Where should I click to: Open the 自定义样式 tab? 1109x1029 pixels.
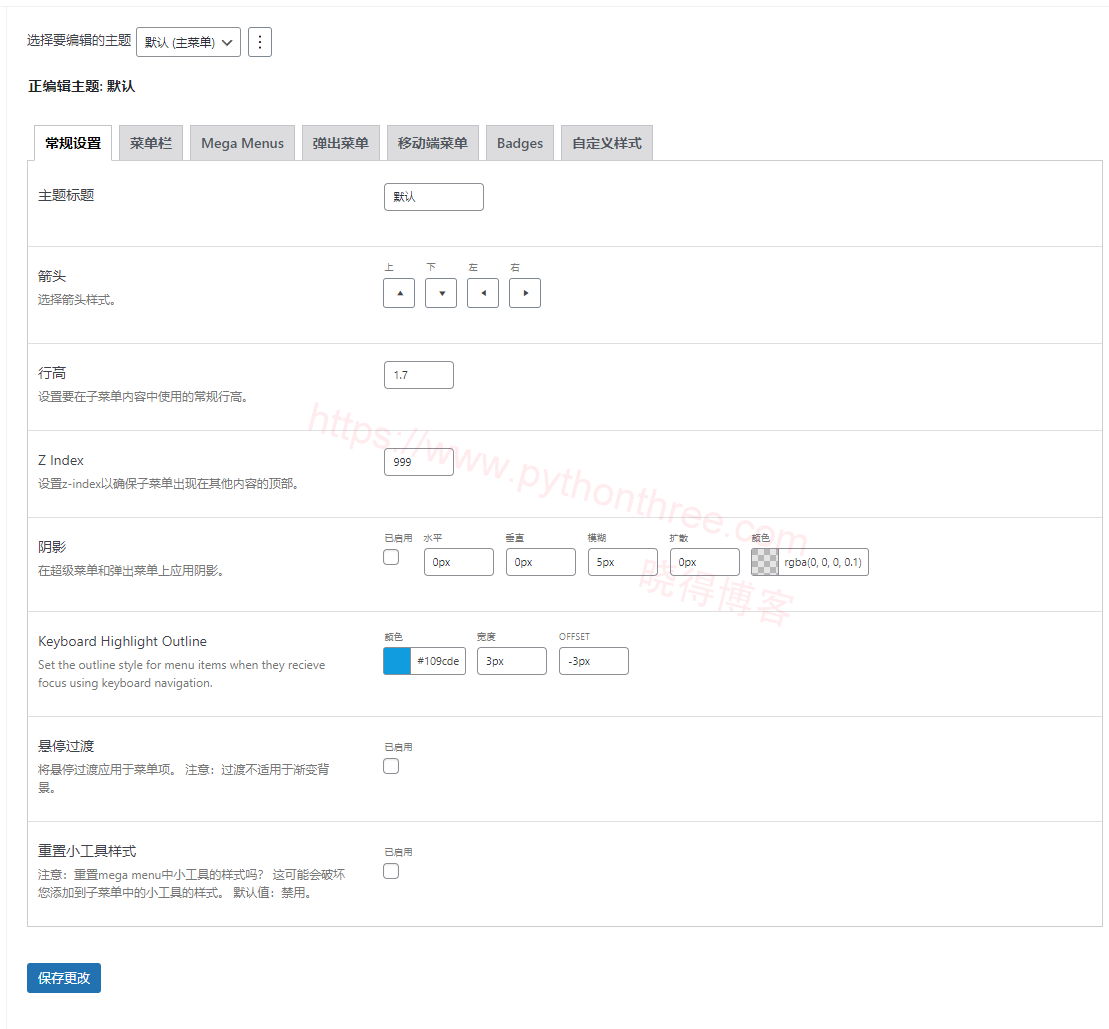pos(606,143)
